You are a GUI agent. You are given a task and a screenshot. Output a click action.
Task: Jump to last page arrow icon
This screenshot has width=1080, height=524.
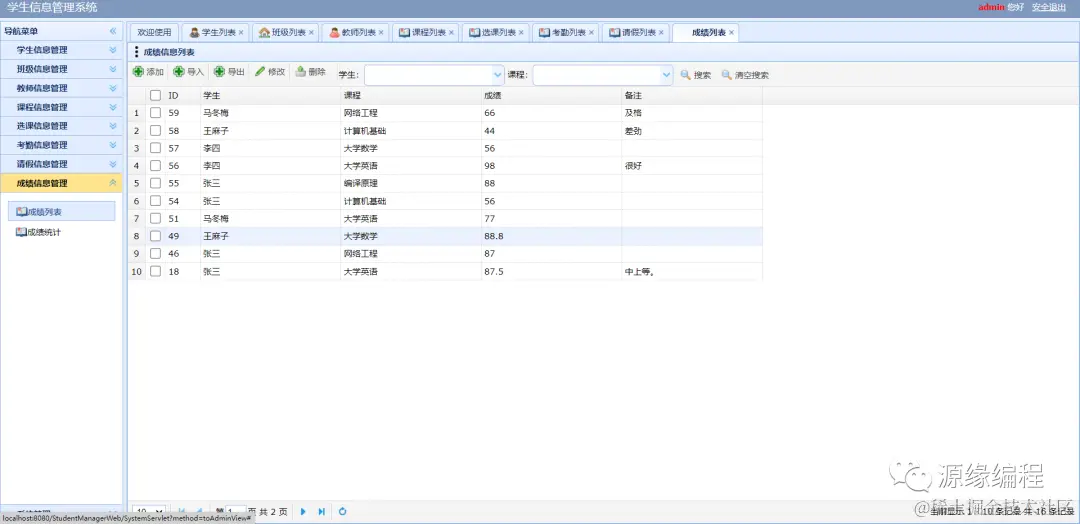(x=322, y=512)
